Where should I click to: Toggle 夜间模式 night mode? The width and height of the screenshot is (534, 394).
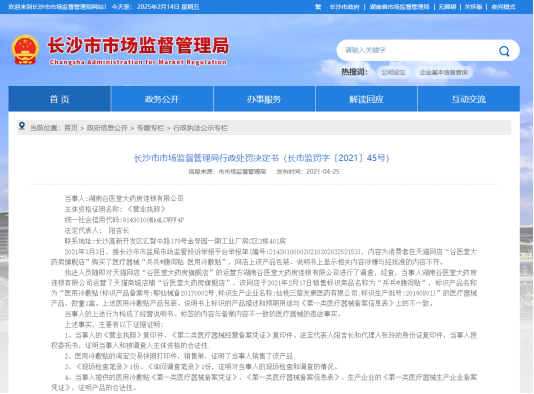[x=503, y=7]
